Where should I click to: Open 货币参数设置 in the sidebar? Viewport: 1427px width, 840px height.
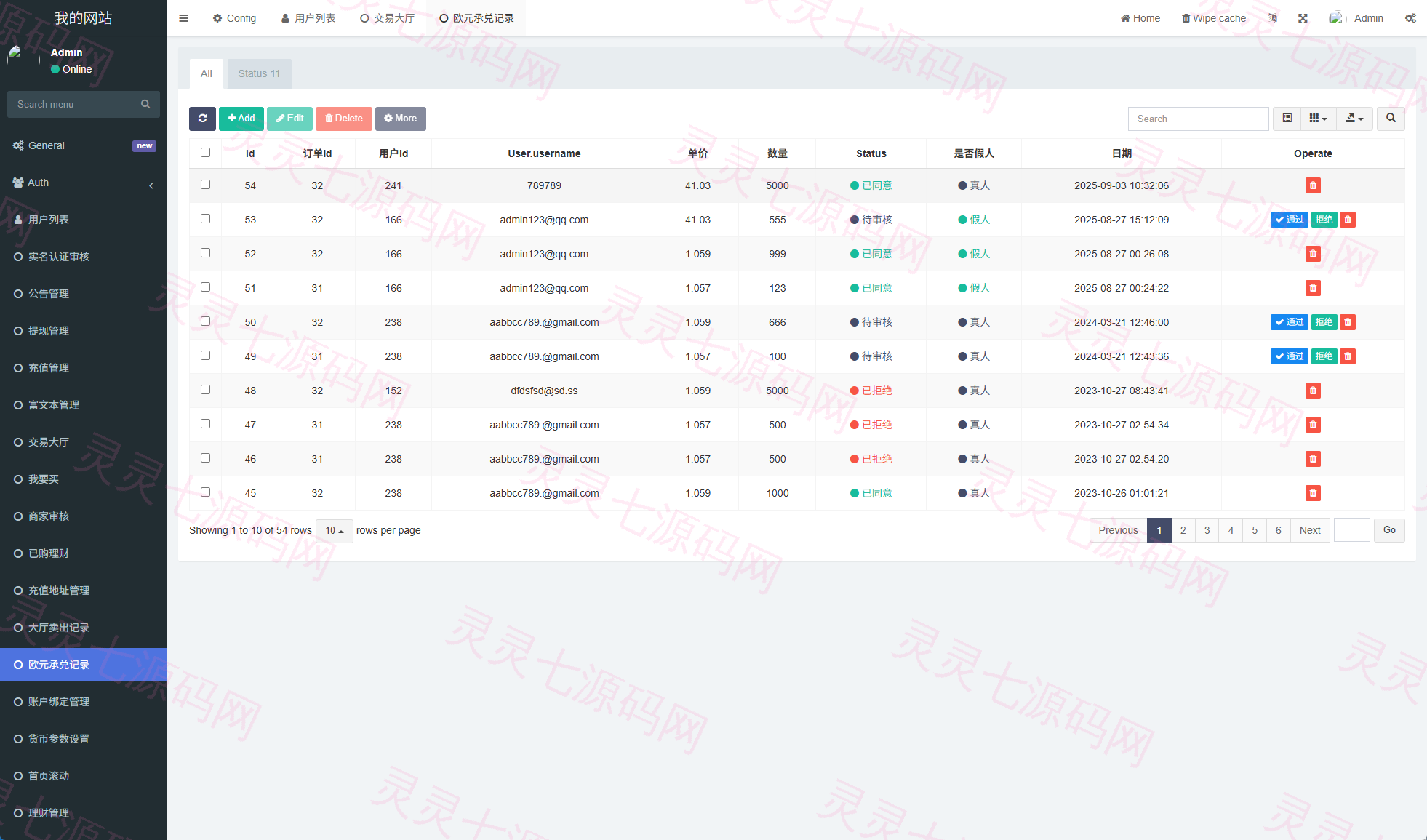coord(84,739)
